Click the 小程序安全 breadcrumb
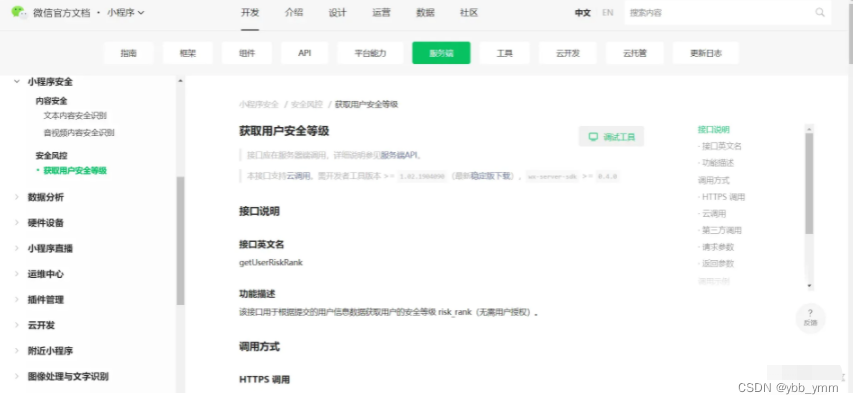 259,104
